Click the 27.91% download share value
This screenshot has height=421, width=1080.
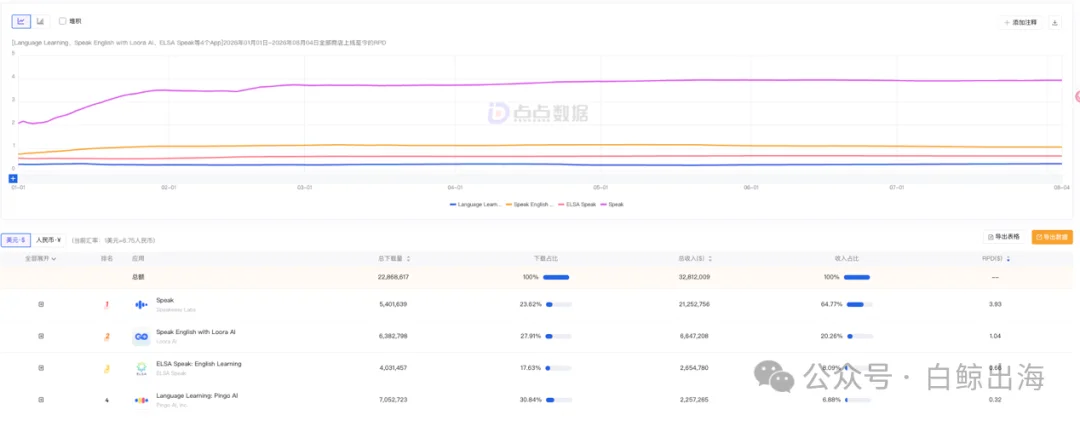coord(530,336)
